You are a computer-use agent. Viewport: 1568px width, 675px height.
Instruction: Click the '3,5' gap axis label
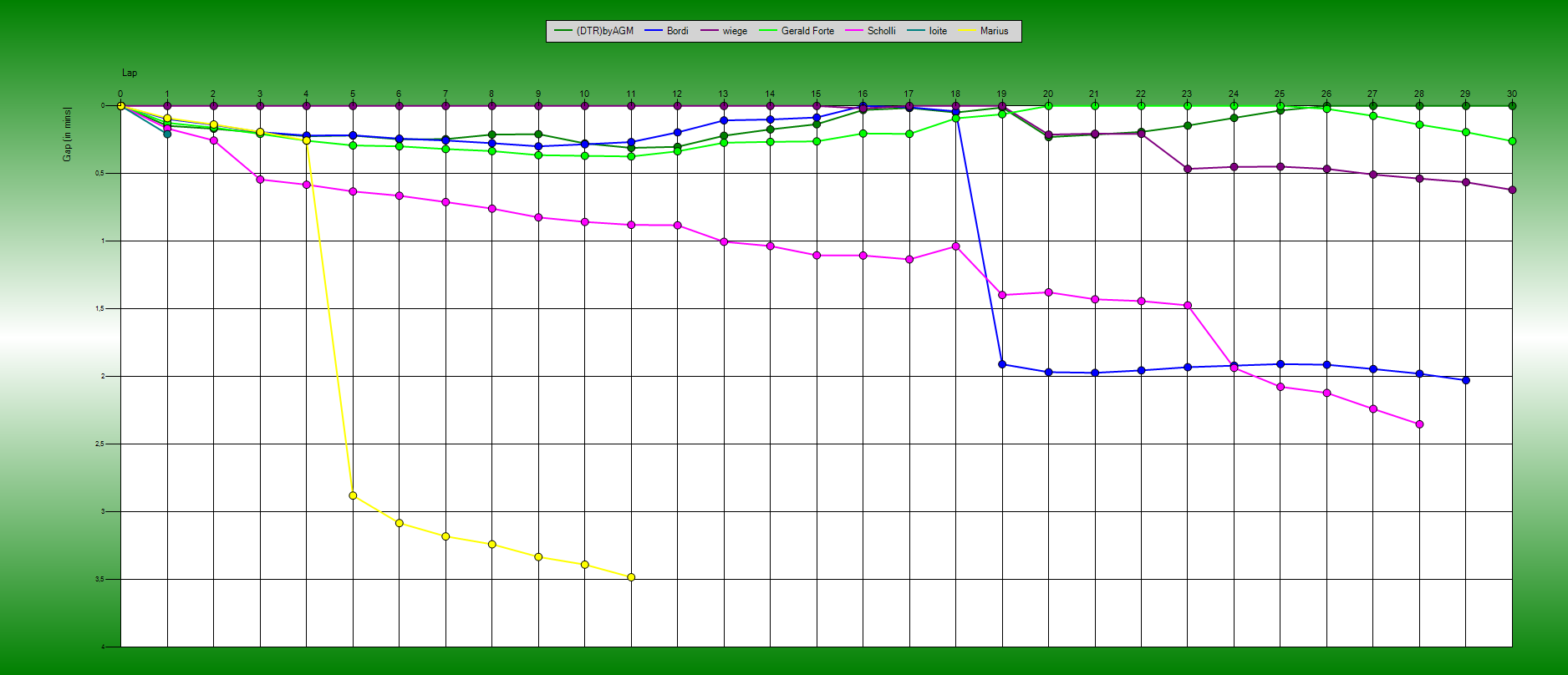[99, 580]
